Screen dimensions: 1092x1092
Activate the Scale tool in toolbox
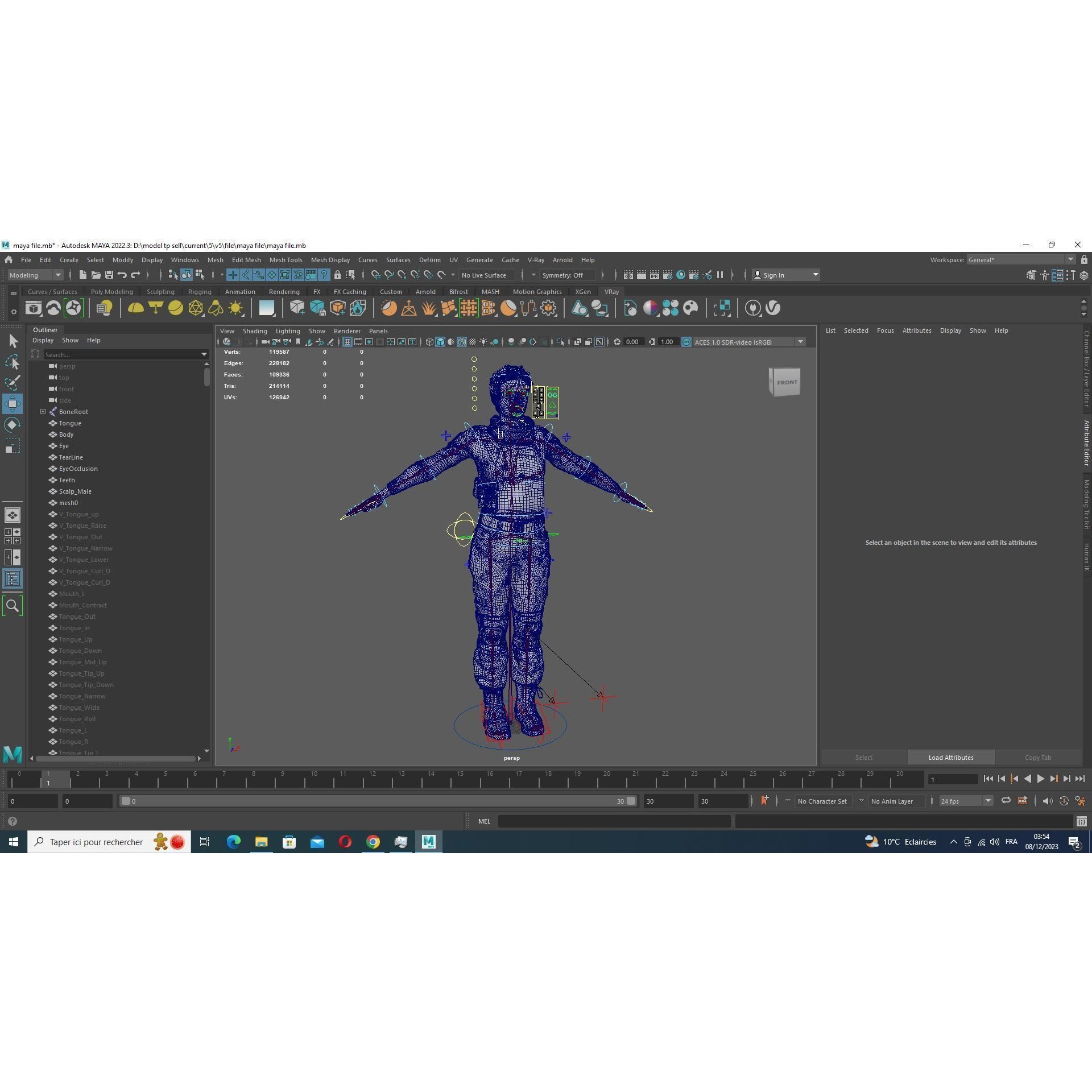click(x=13, y=446)
